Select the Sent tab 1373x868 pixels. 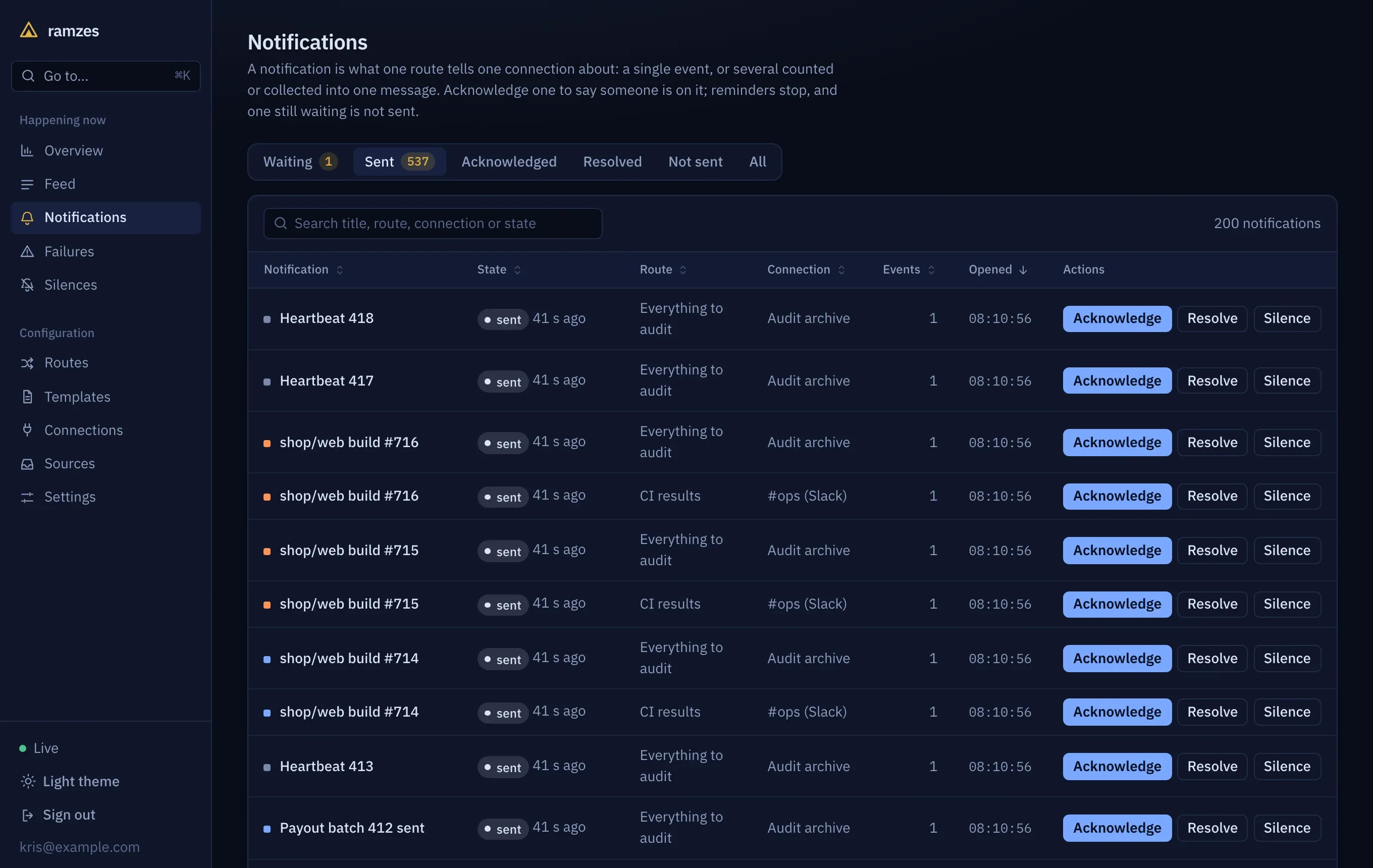[399, 161]
